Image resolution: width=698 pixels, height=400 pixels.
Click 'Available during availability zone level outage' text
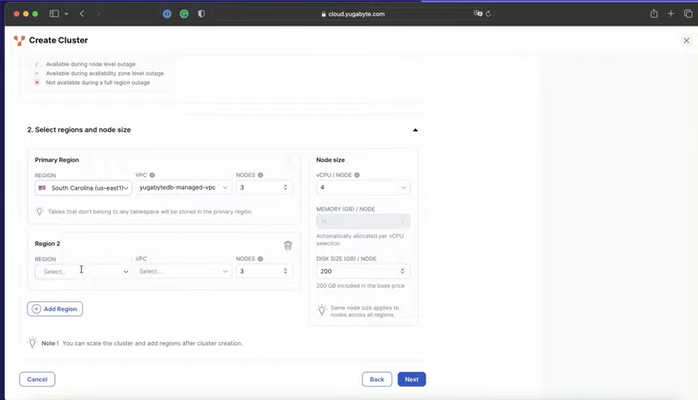[x=105, y=73]
